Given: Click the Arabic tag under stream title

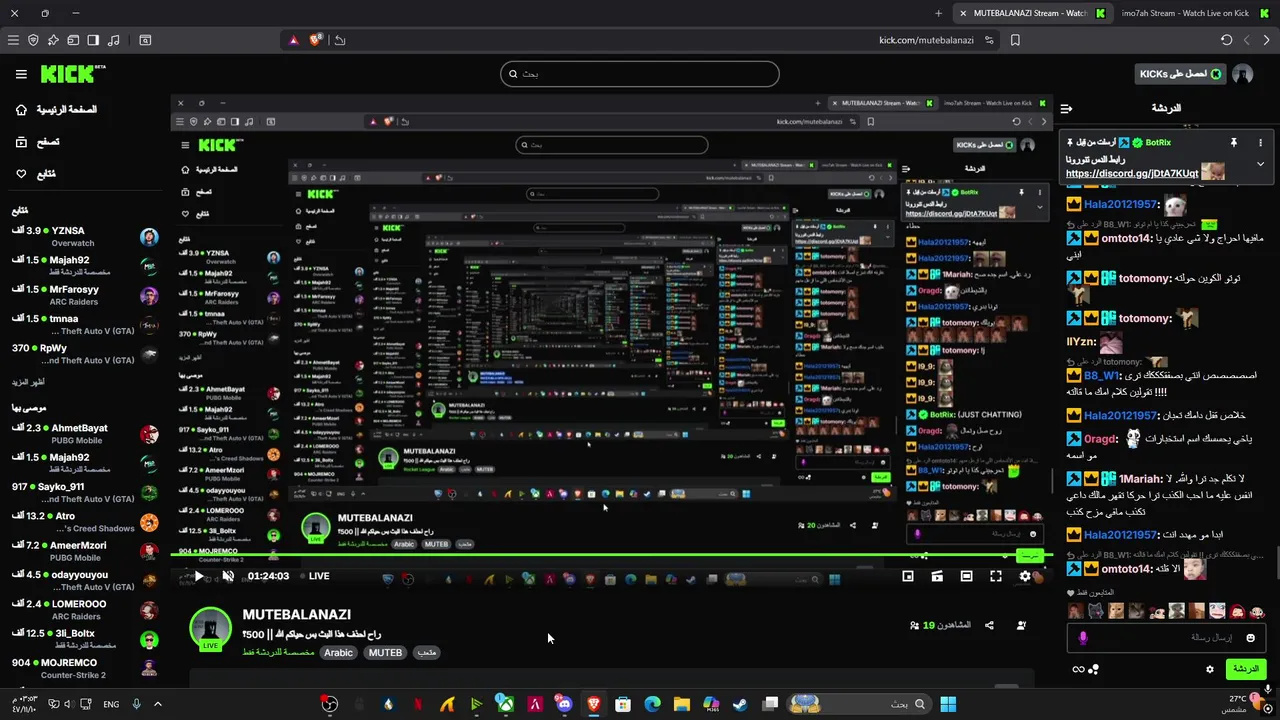Looking at the screenshot, I should [339, 653].
